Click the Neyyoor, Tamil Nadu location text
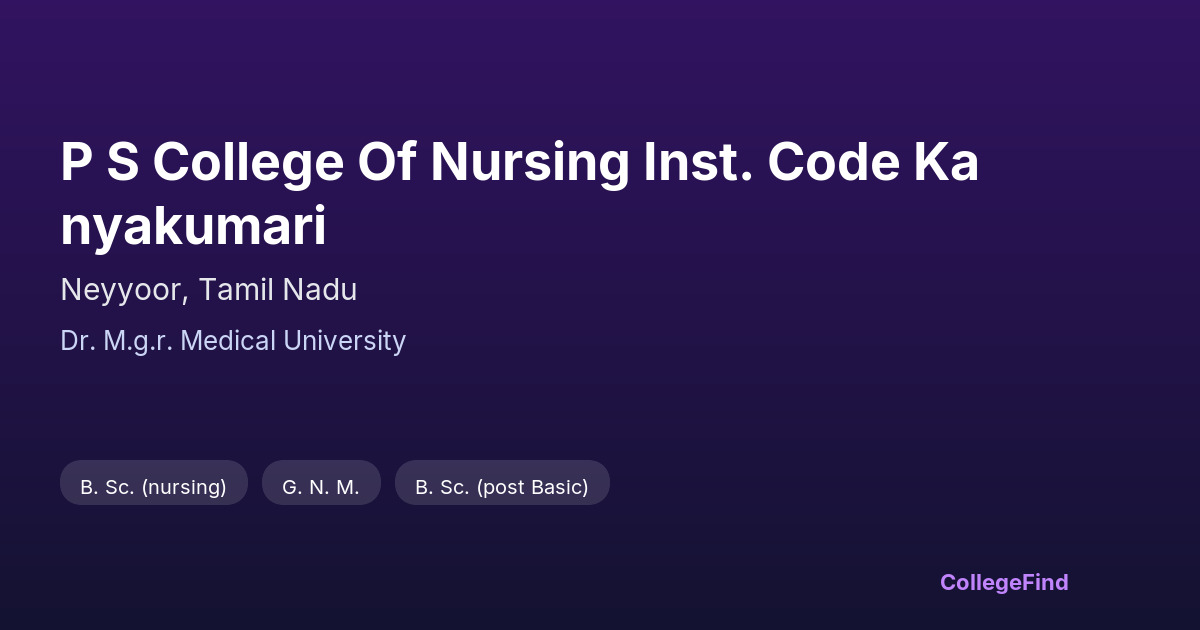The height and width of the screenshot is (630, 1200). [x=208, y=290]
